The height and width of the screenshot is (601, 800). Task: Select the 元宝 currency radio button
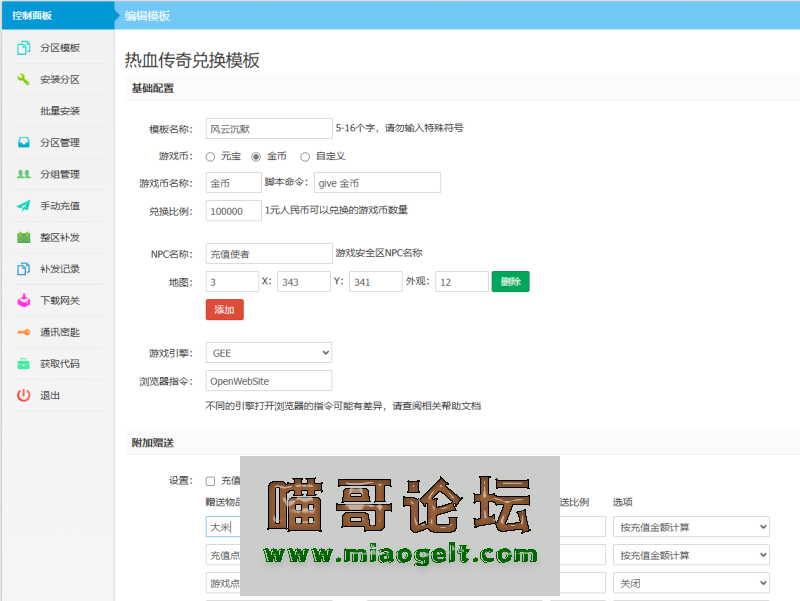click(x=210, y=157)
